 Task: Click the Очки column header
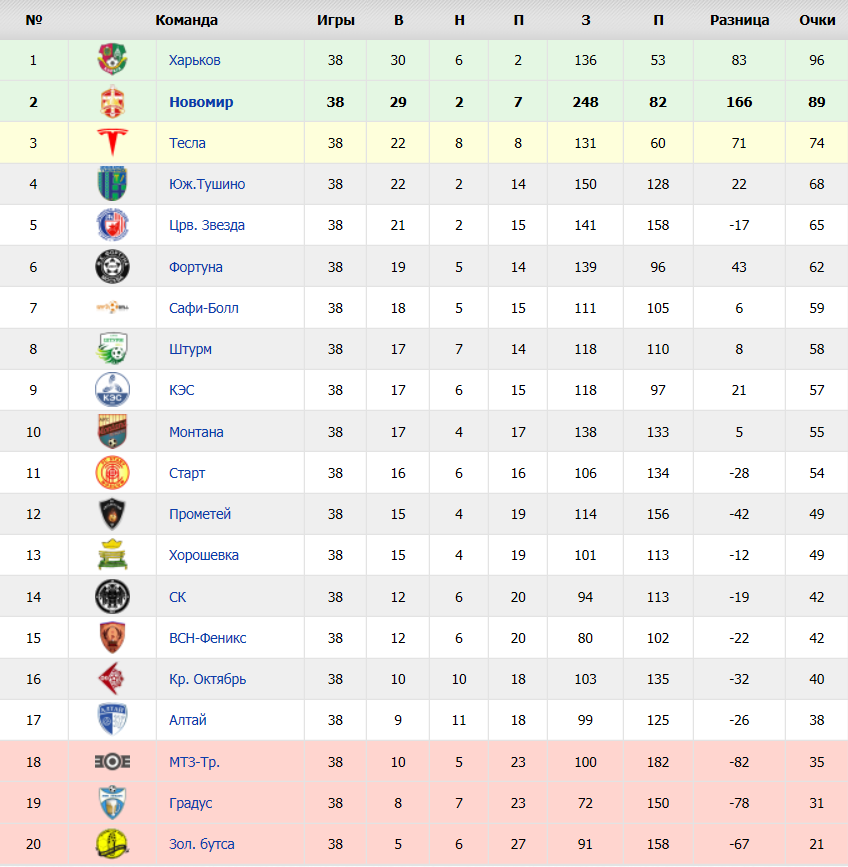816,20
